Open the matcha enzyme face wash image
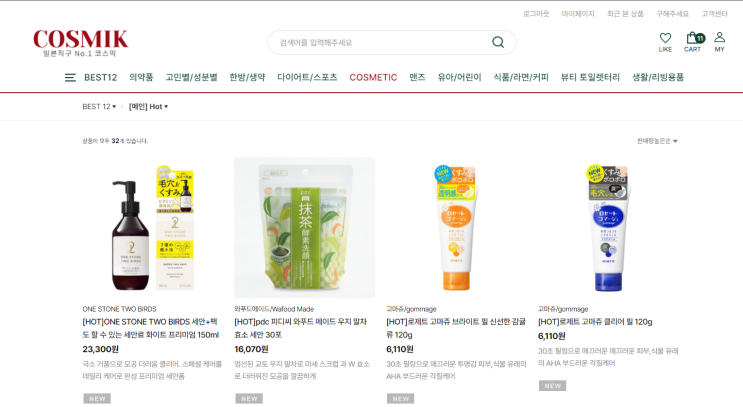 click(305, 227)
